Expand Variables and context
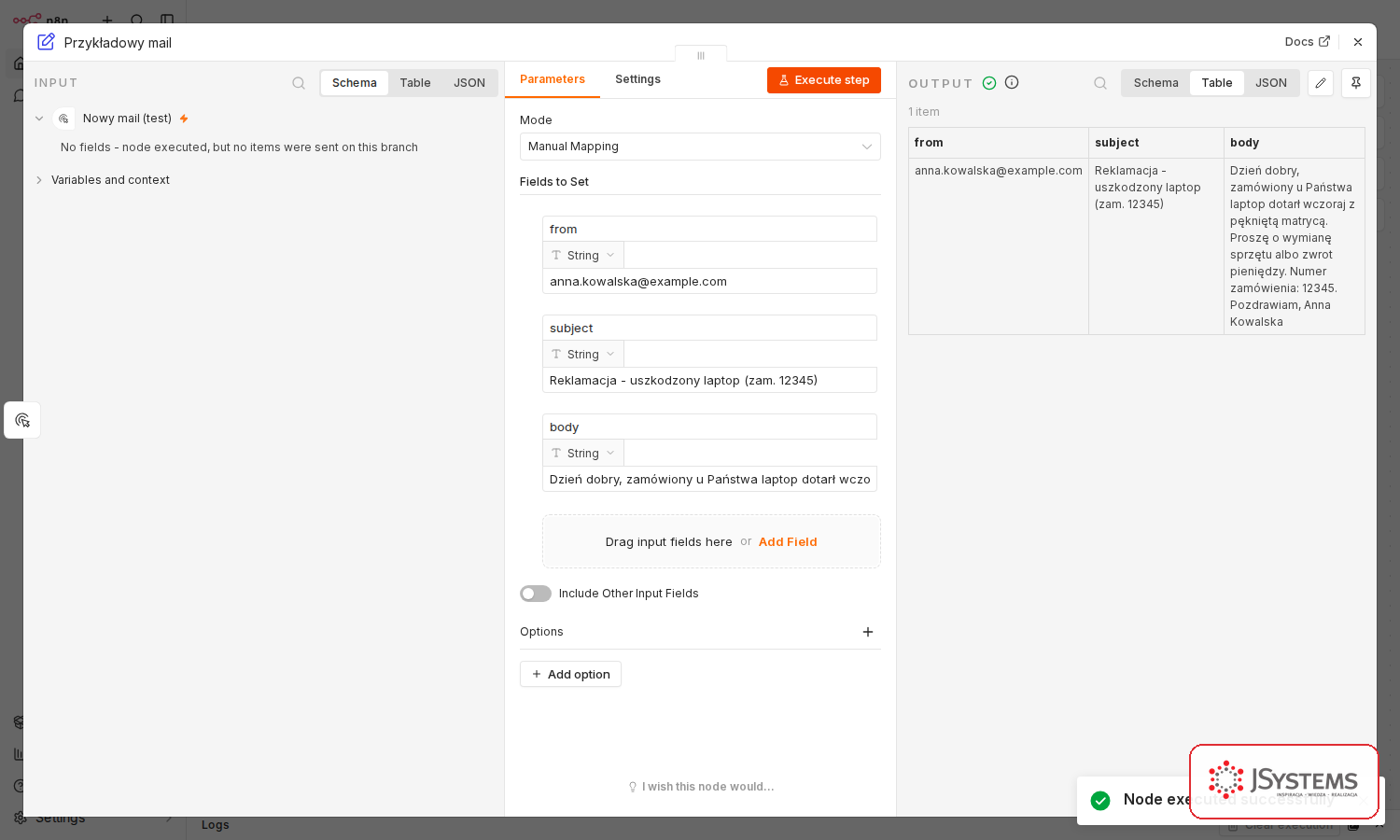Image resolution: width=1400 pixels, height=840 pixels. 39,180
